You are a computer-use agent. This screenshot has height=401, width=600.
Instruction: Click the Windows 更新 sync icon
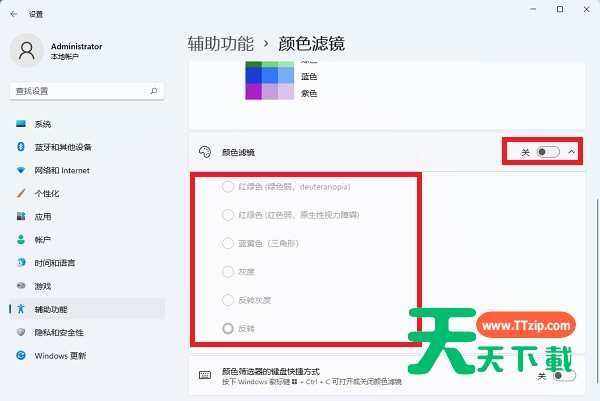coord(21,355)
